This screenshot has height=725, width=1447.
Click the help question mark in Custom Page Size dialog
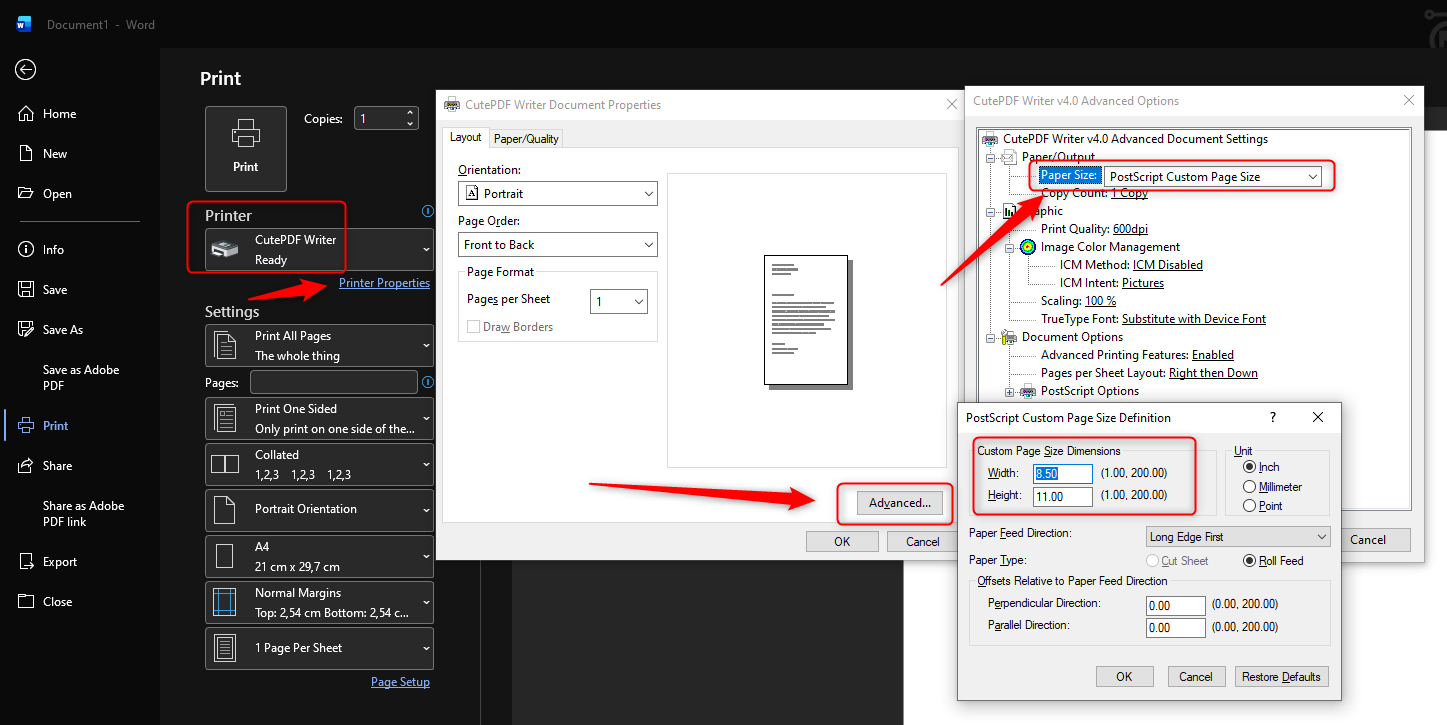pos(1273,417)
